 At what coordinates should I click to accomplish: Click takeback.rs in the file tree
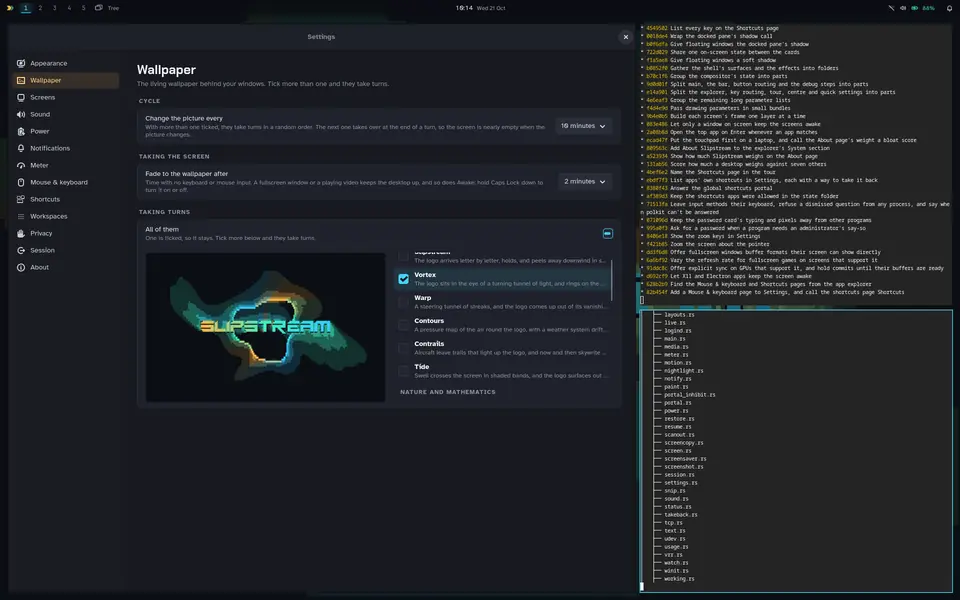coord(681,515)
